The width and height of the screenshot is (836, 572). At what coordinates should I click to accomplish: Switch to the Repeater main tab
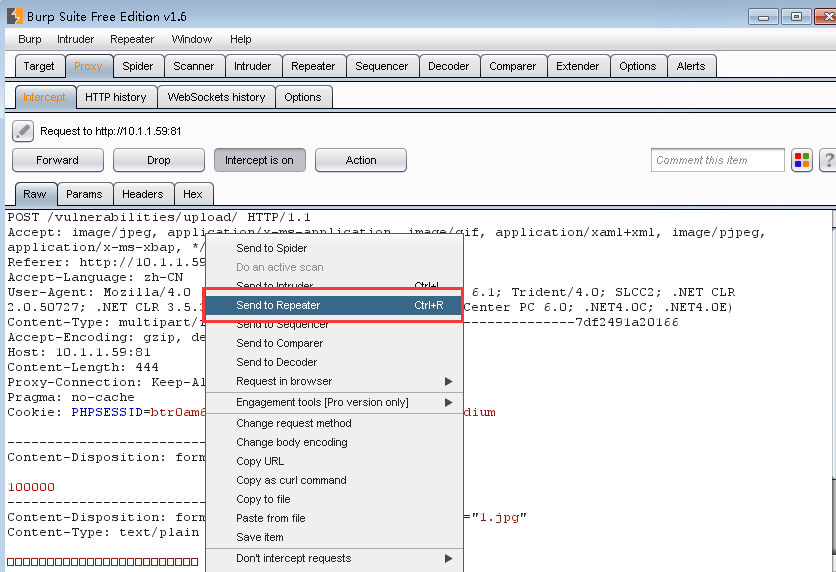(314, 66)
